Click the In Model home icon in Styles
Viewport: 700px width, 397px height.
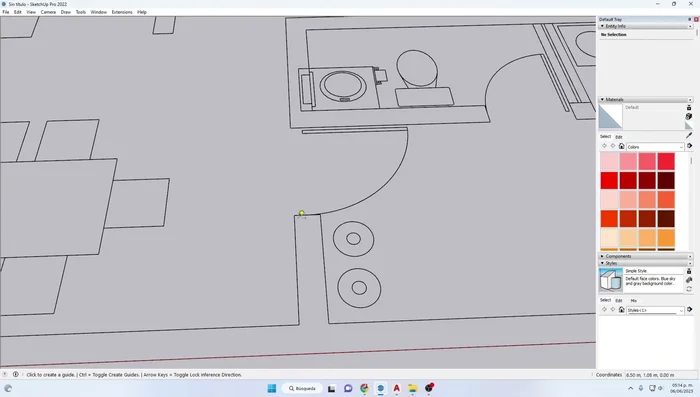(621, 309)
